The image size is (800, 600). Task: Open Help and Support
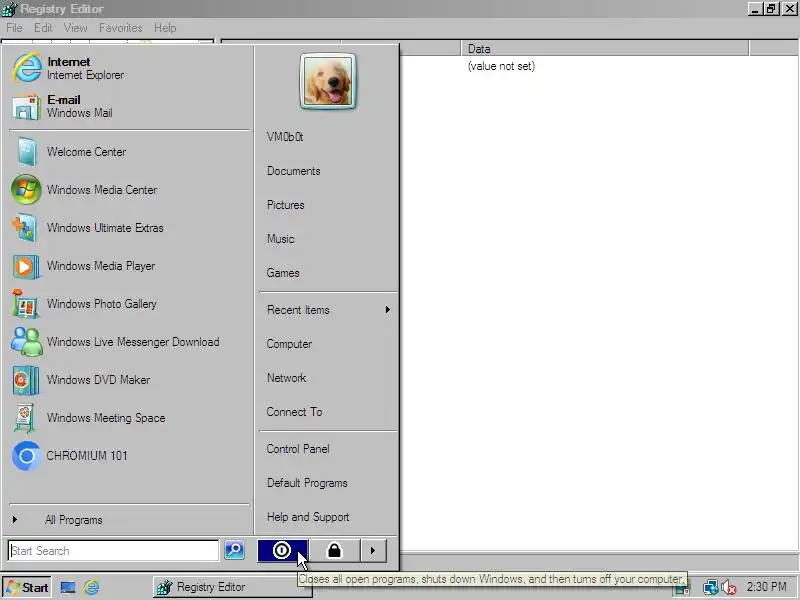tap(308, 517)
